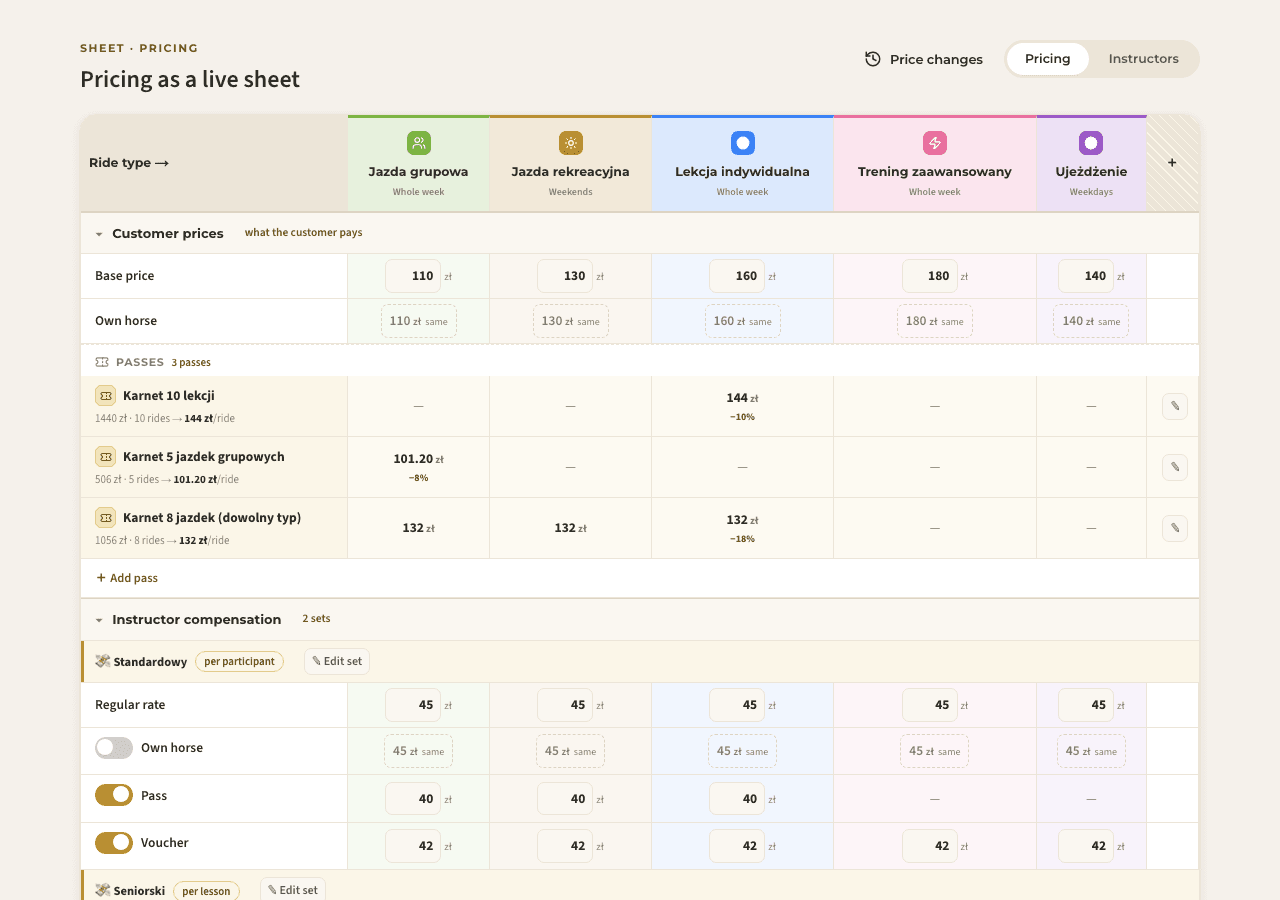Collapse the Instructor compensation section
This screenshot has width=1280, height=900.
pos(99,620)
